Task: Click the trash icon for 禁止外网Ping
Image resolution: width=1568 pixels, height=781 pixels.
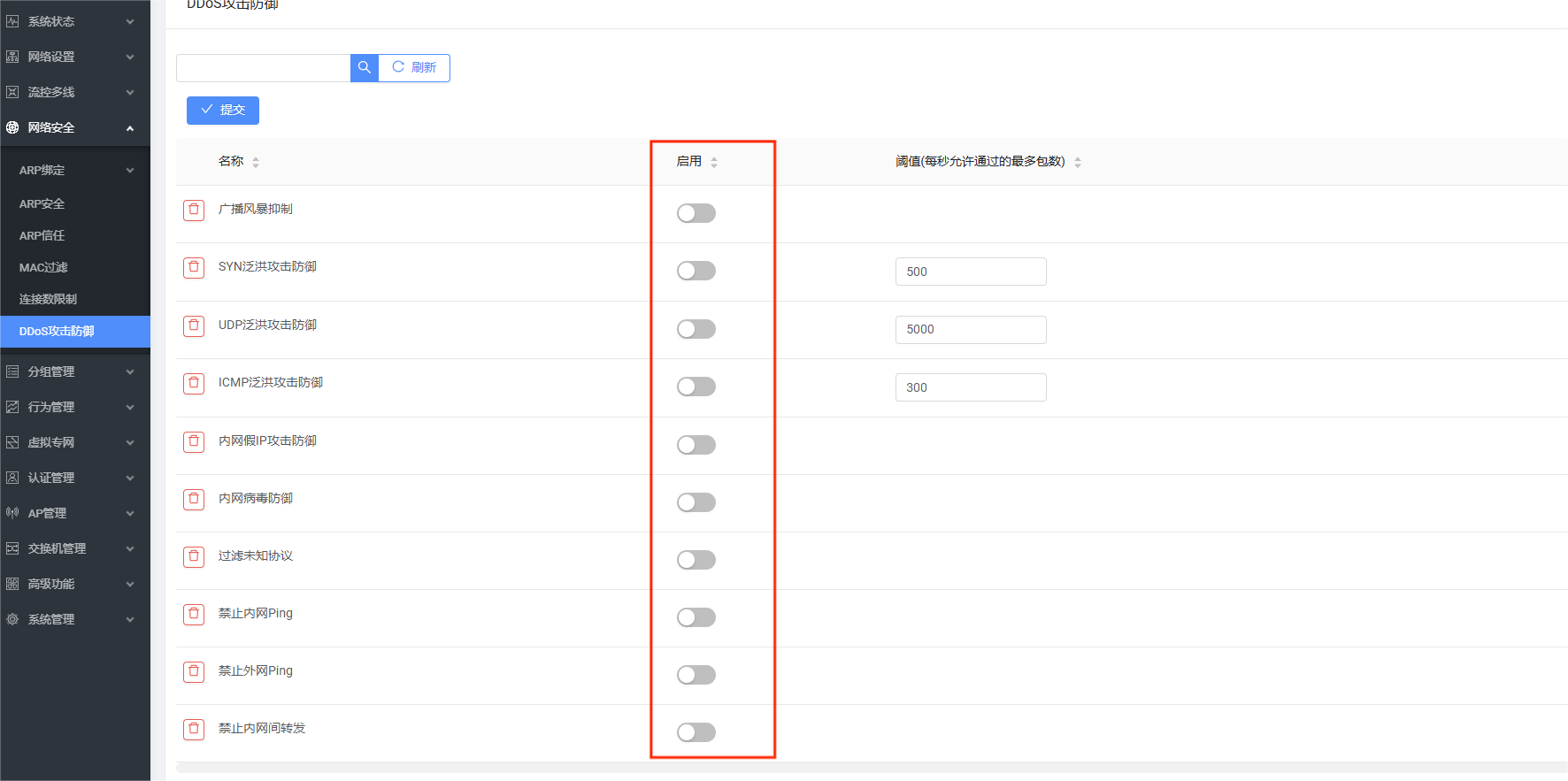Action: [194, 671]
